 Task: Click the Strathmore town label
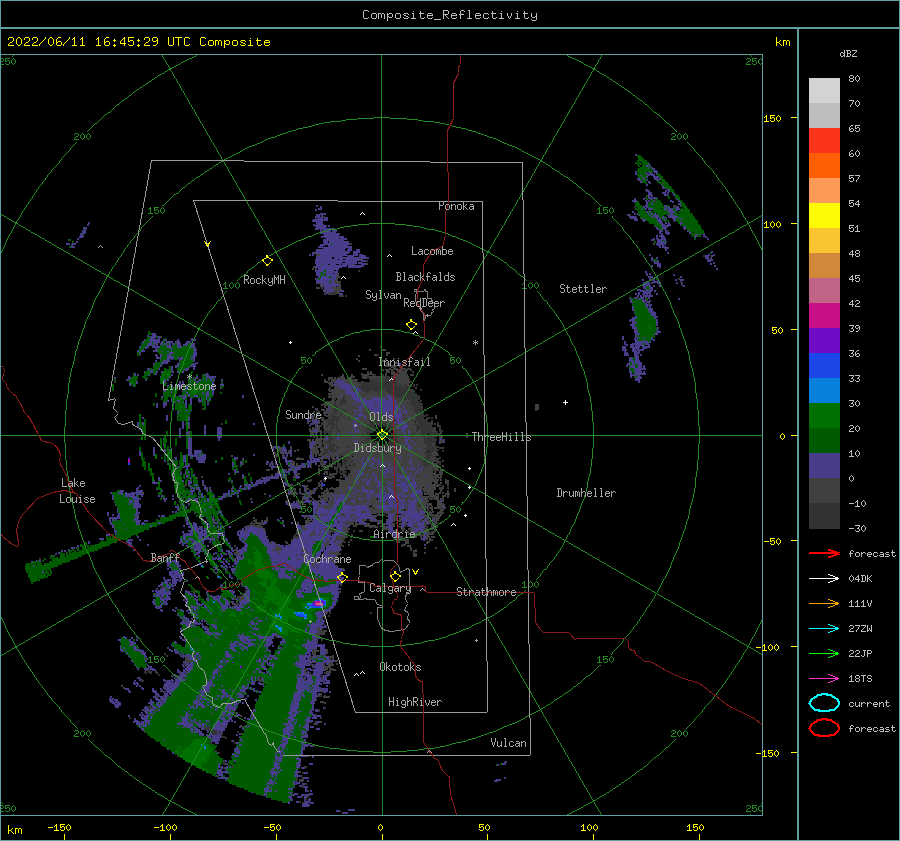pyautogui.click(x=486, y=592)
